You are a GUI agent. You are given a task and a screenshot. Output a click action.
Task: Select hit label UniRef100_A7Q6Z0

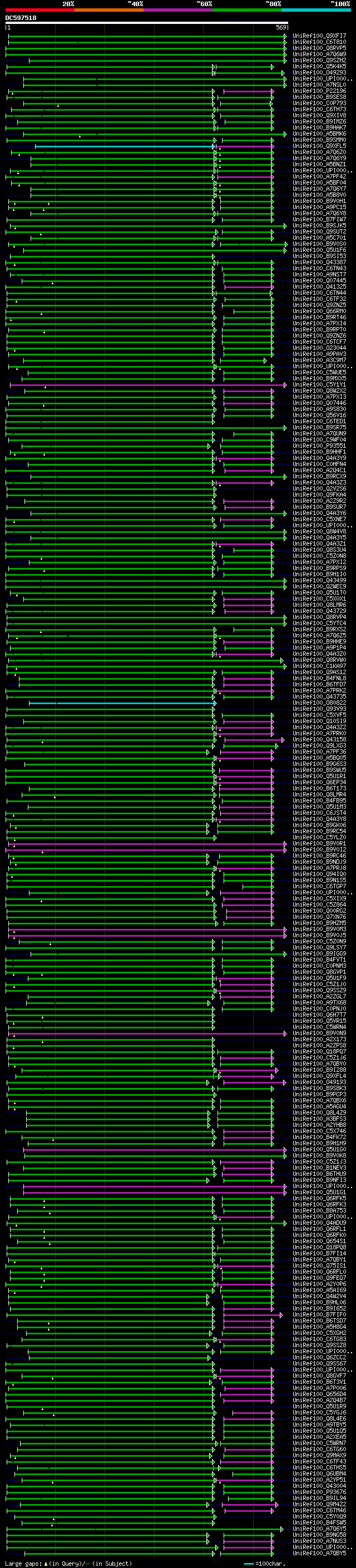319,152
